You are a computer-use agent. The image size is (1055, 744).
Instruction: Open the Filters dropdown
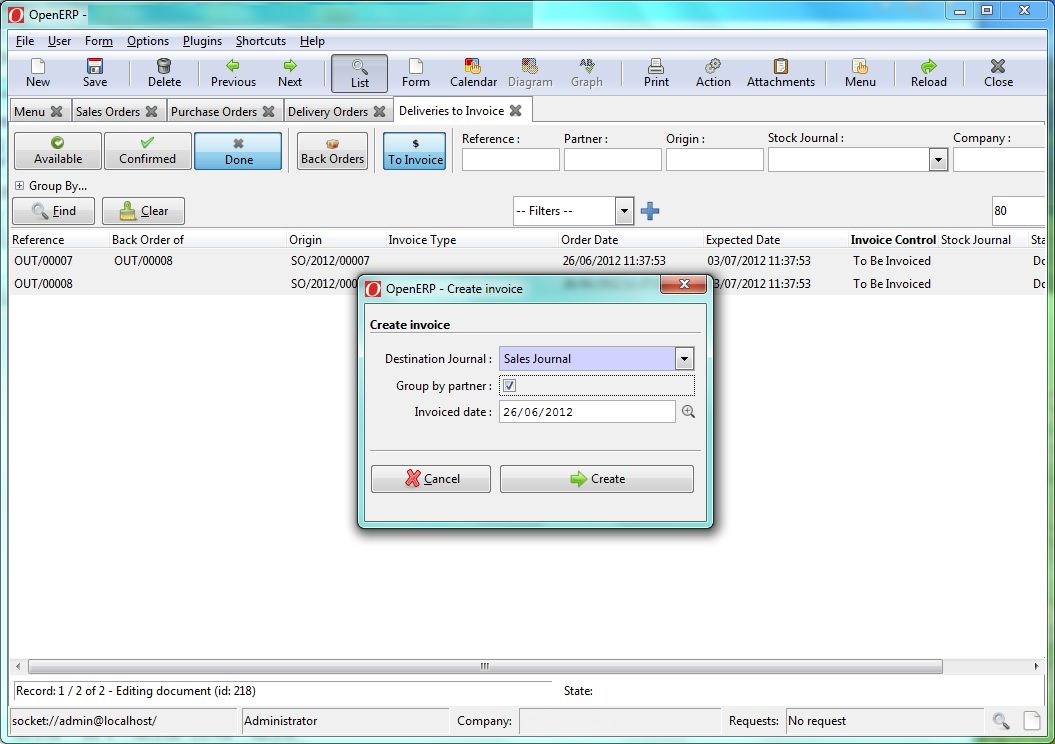coord(624,211)
